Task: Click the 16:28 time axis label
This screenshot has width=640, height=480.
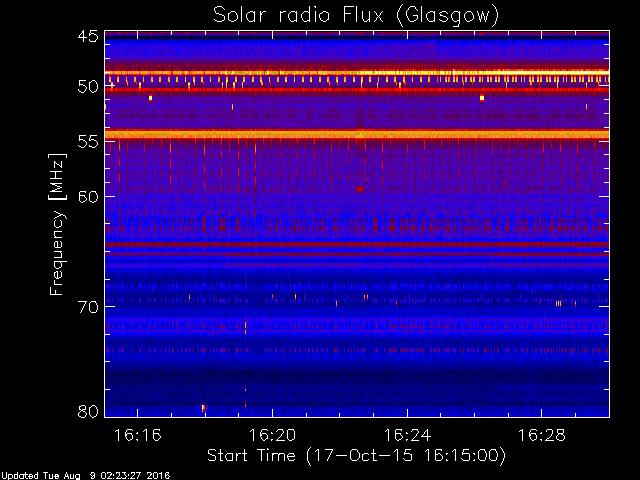Action: 542,435
